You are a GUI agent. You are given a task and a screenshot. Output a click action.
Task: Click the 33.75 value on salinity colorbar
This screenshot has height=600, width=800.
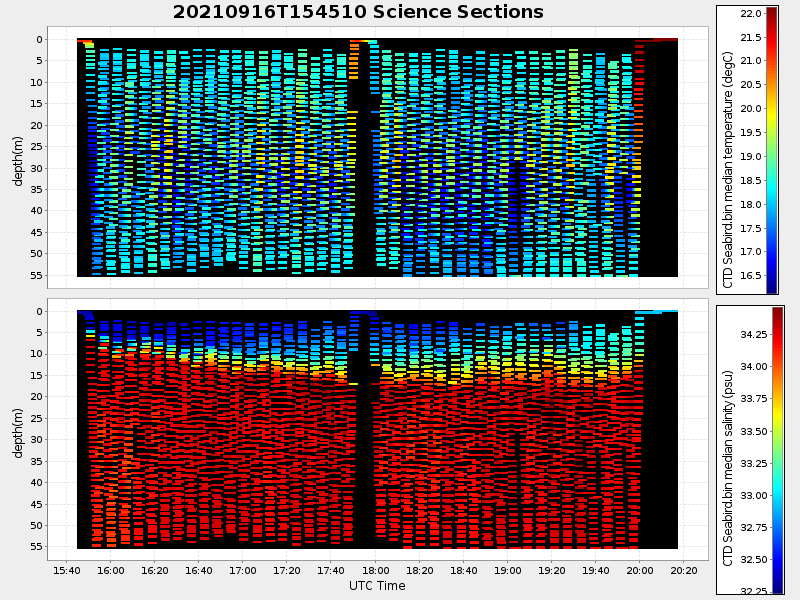pyautogui.click(x=754, y=398)
